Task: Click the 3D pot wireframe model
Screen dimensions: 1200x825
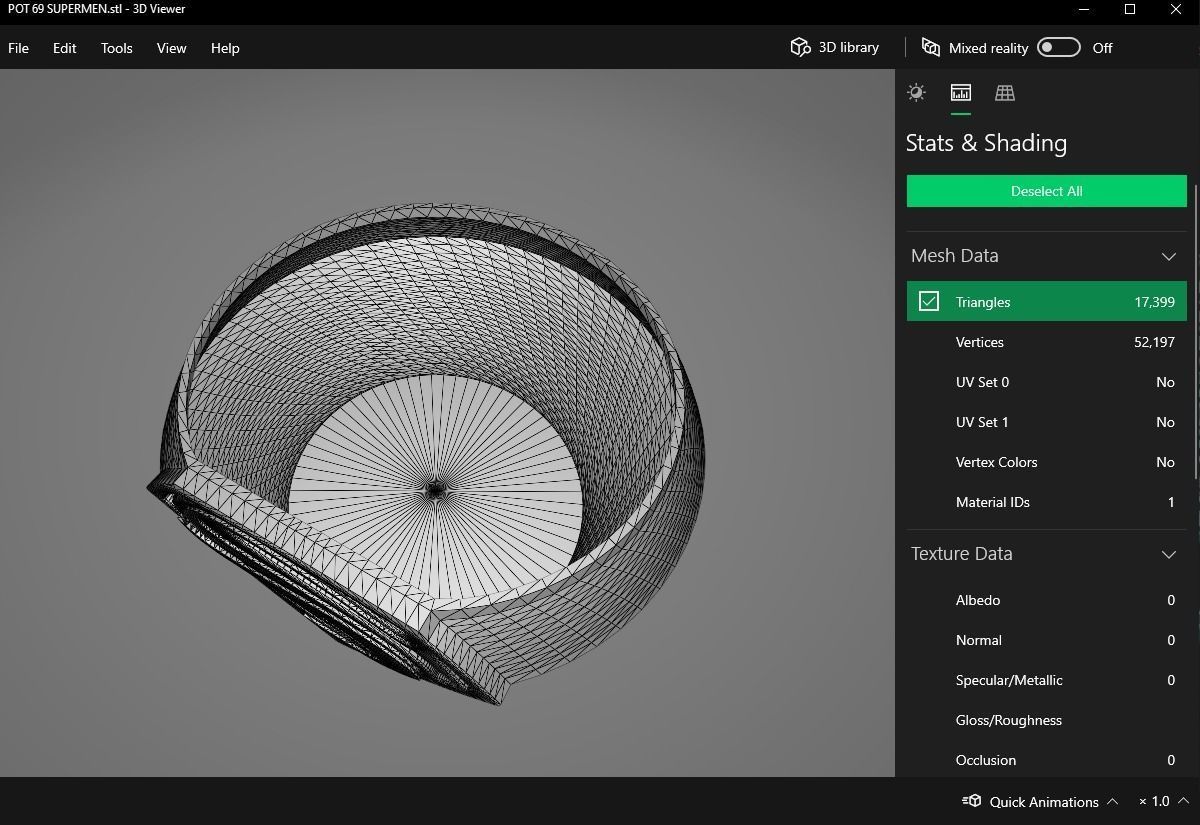Action: [428, 455]
